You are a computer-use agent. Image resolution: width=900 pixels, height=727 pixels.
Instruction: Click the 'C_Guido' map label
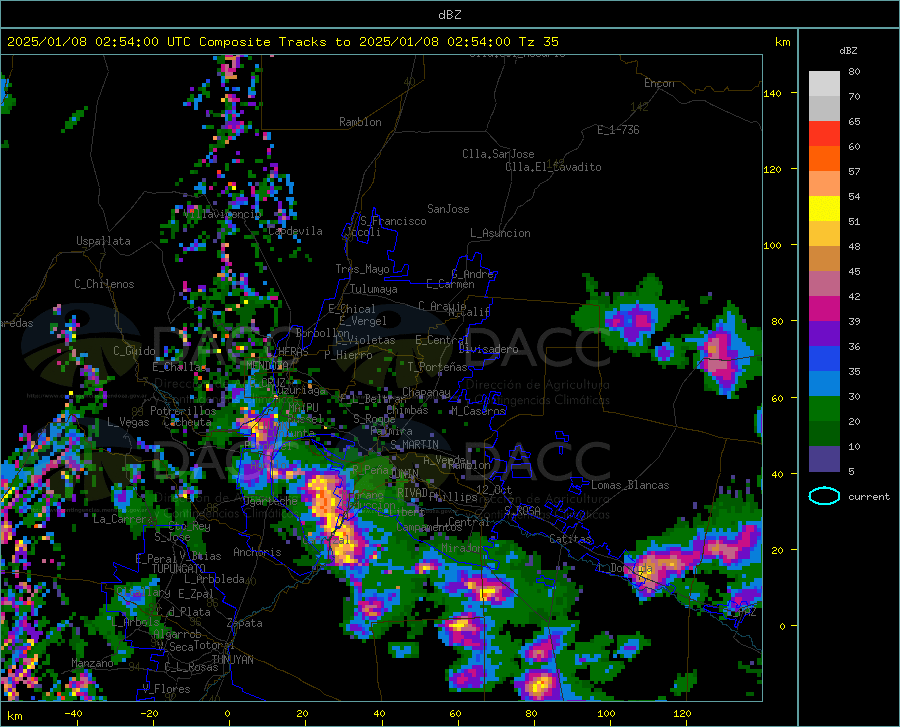134,351
